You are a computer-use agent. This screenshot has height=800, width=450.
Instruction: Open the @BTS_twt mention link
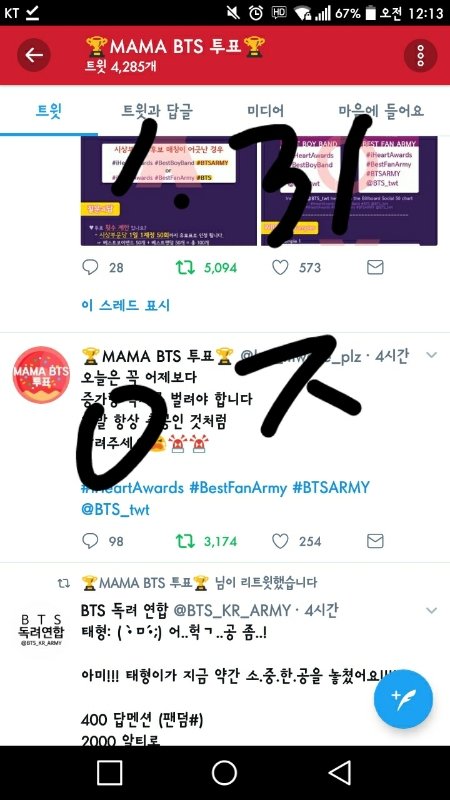115,509
